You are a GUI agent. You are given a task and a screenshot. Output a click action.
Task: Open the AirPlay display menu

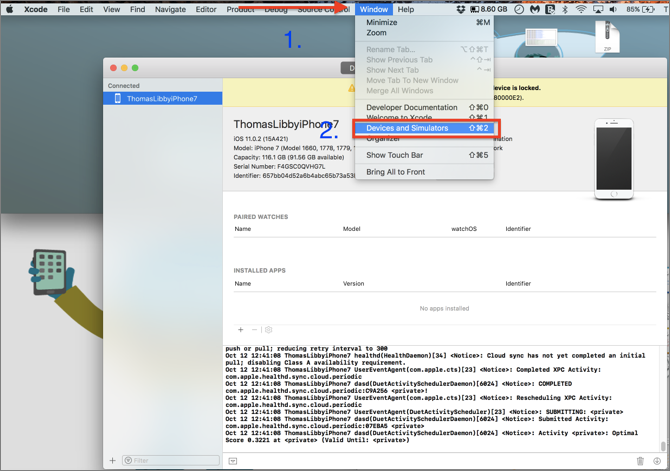point(598,9)
